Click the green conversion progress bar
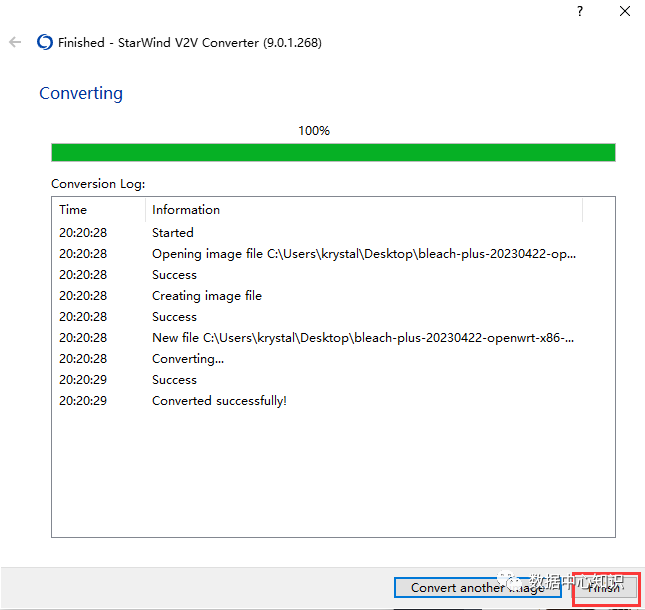Viewport: 645px width, 610px height. 333,152
